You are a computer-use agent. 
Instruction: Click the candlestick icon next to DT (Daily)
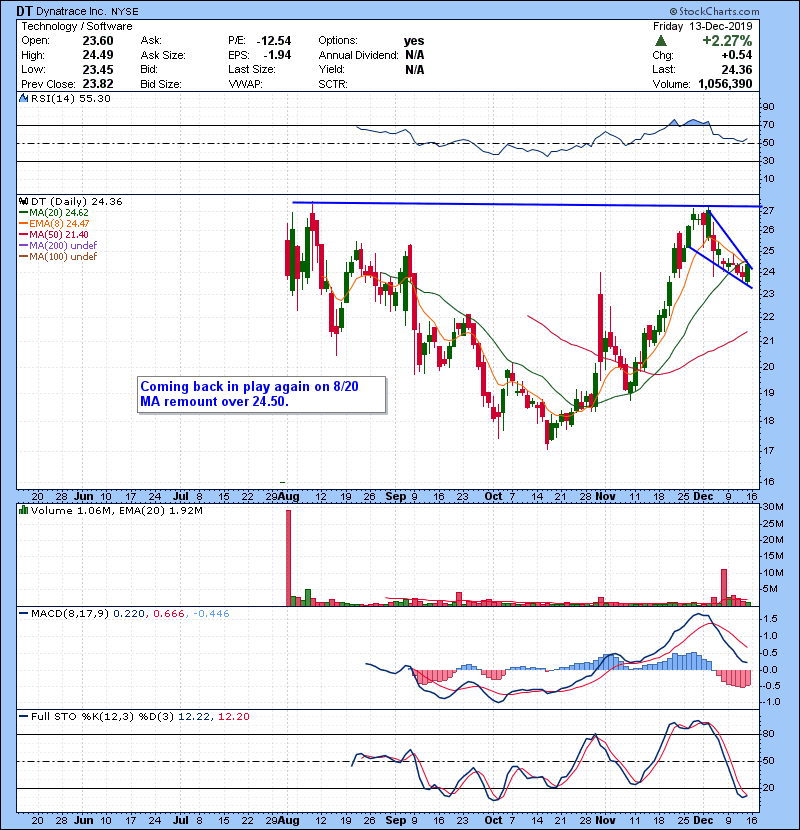23,202
